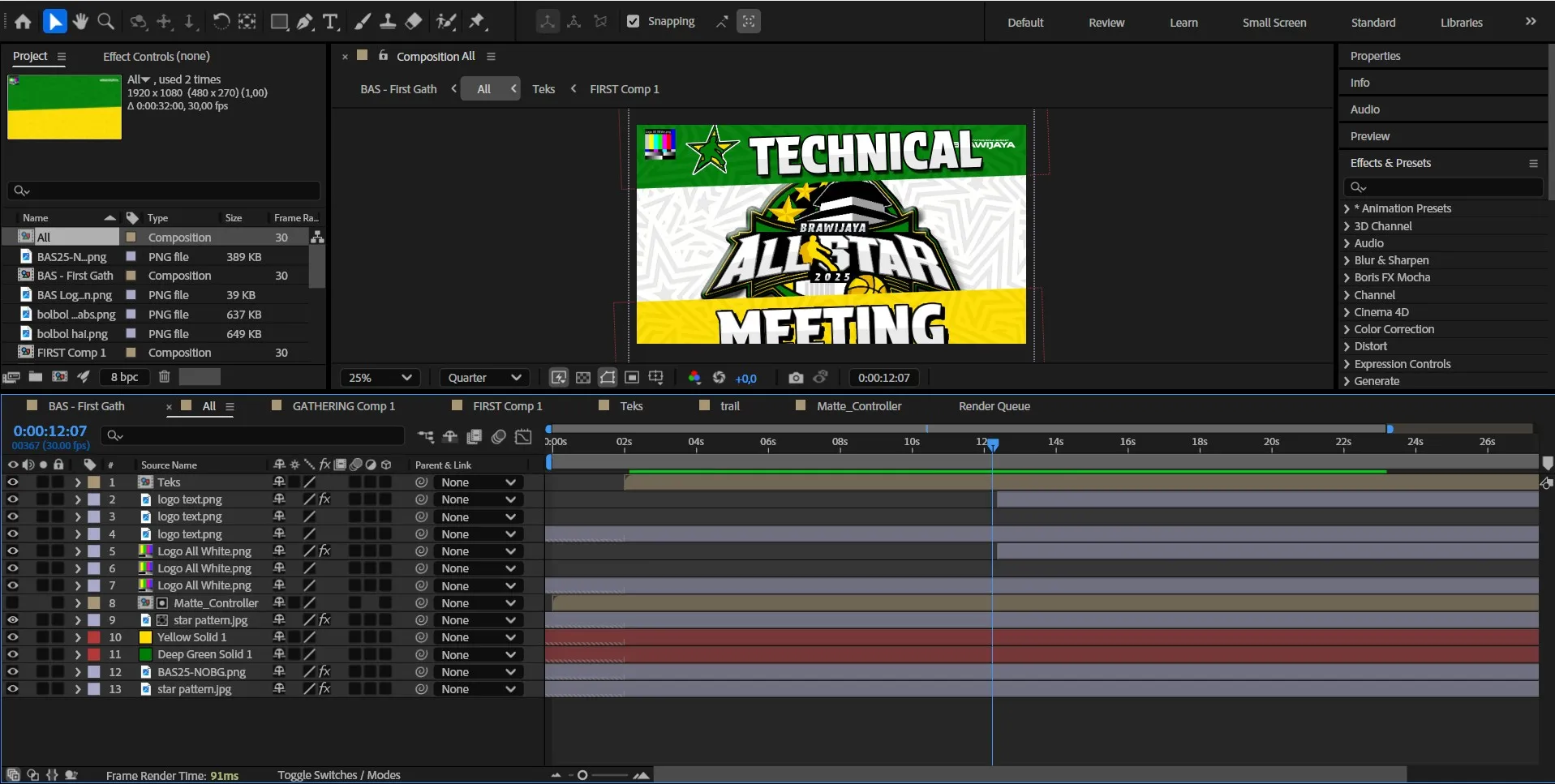Toggle visibility of BAS25-NOBG.png layer
This screenshot has width=1555, height=784.
point(13,672)
